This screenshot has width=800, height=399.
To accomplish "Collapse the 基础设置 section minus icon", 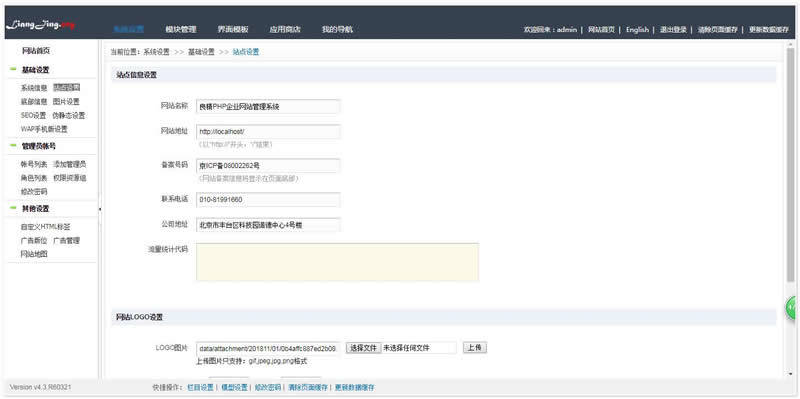I will [x=13, y=69].
